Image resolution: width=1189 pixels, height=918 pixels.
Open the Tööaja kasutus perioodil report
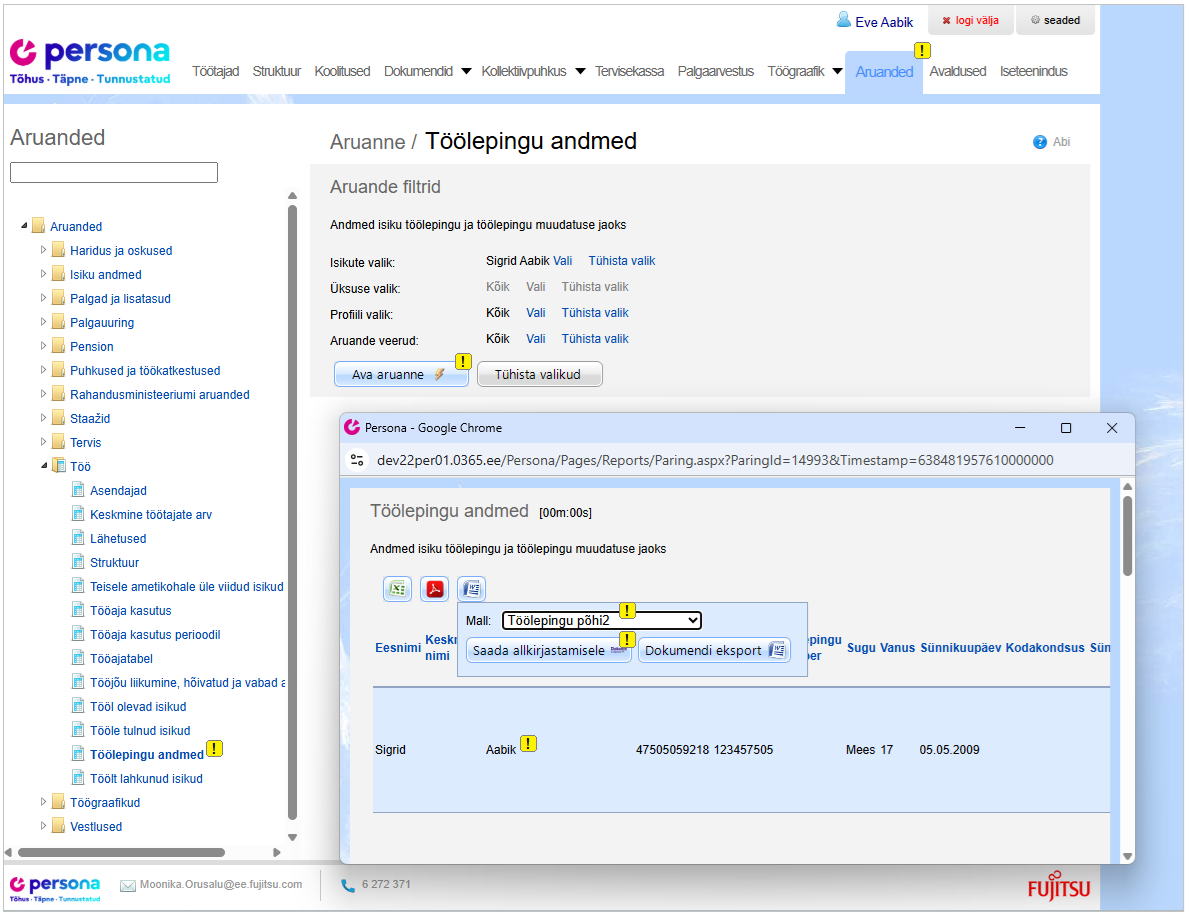(x=155, y=636)
